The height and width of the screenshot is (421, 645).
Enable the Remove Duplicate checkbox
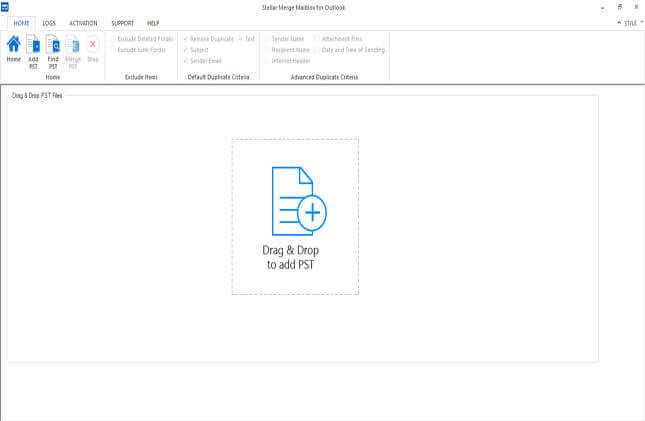(x=186, y=39)
